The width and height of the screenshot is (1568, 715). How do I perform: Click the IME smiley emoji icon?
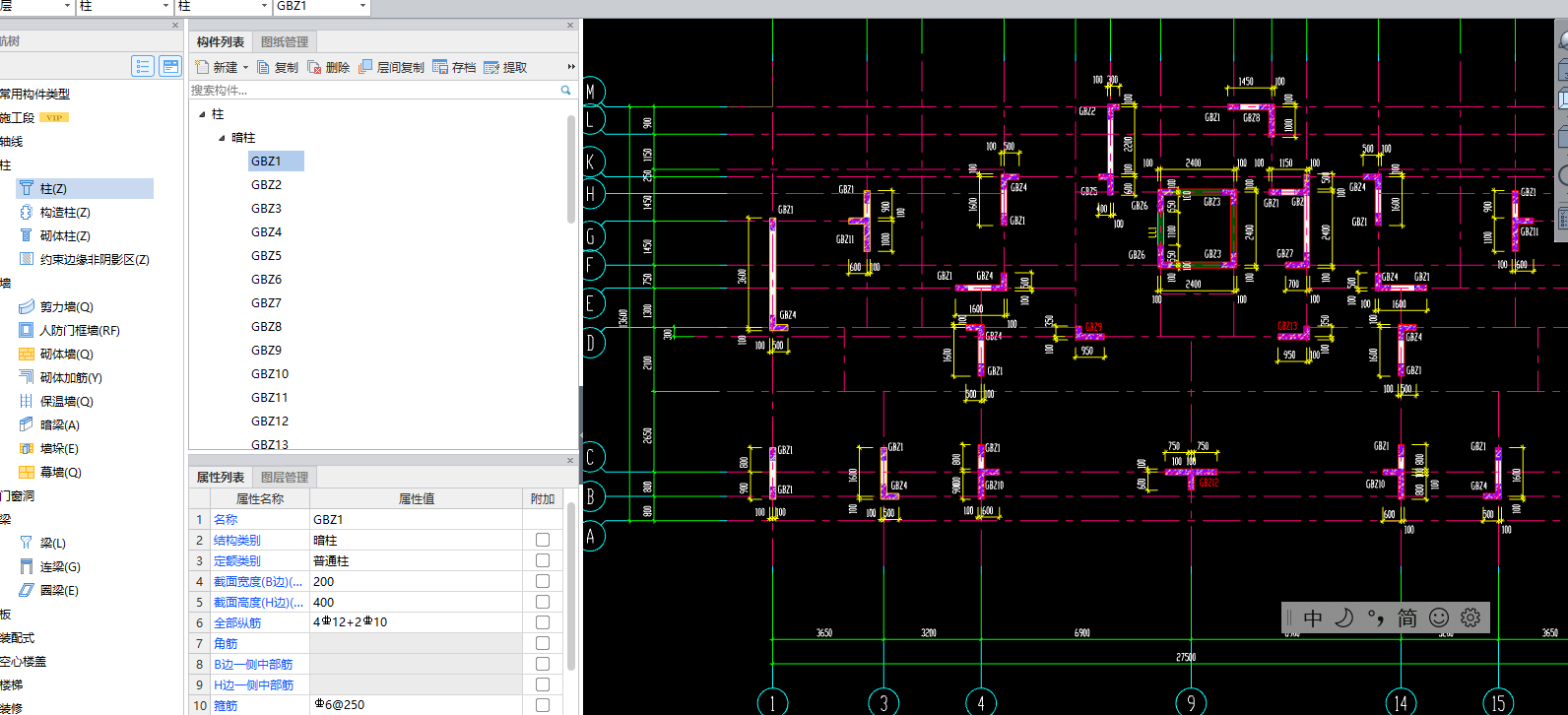pyautogui.click(x=1439, y=617)
